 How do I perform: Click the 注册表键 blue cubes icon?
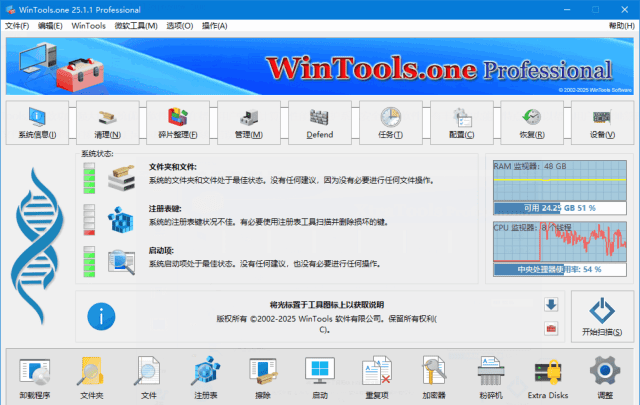click(121, 220)
